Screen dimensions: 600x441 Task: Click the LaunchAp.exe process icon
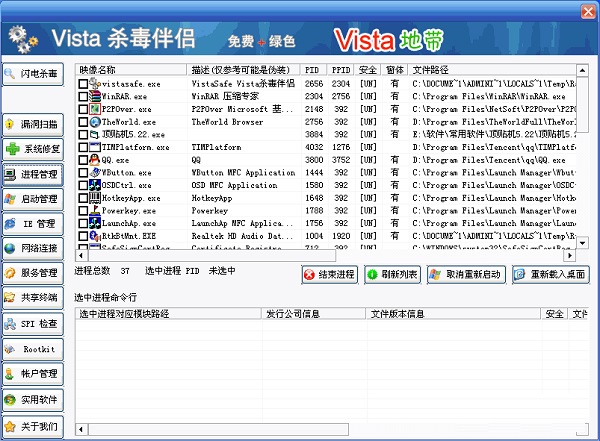95,223
